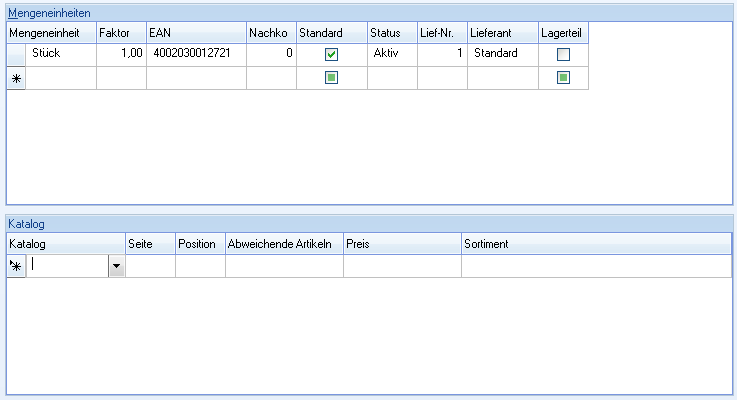The image size is (737, 400).
Task: Enable Lagerteil checkbox for Stück row
Action: (x=563, y=55)
